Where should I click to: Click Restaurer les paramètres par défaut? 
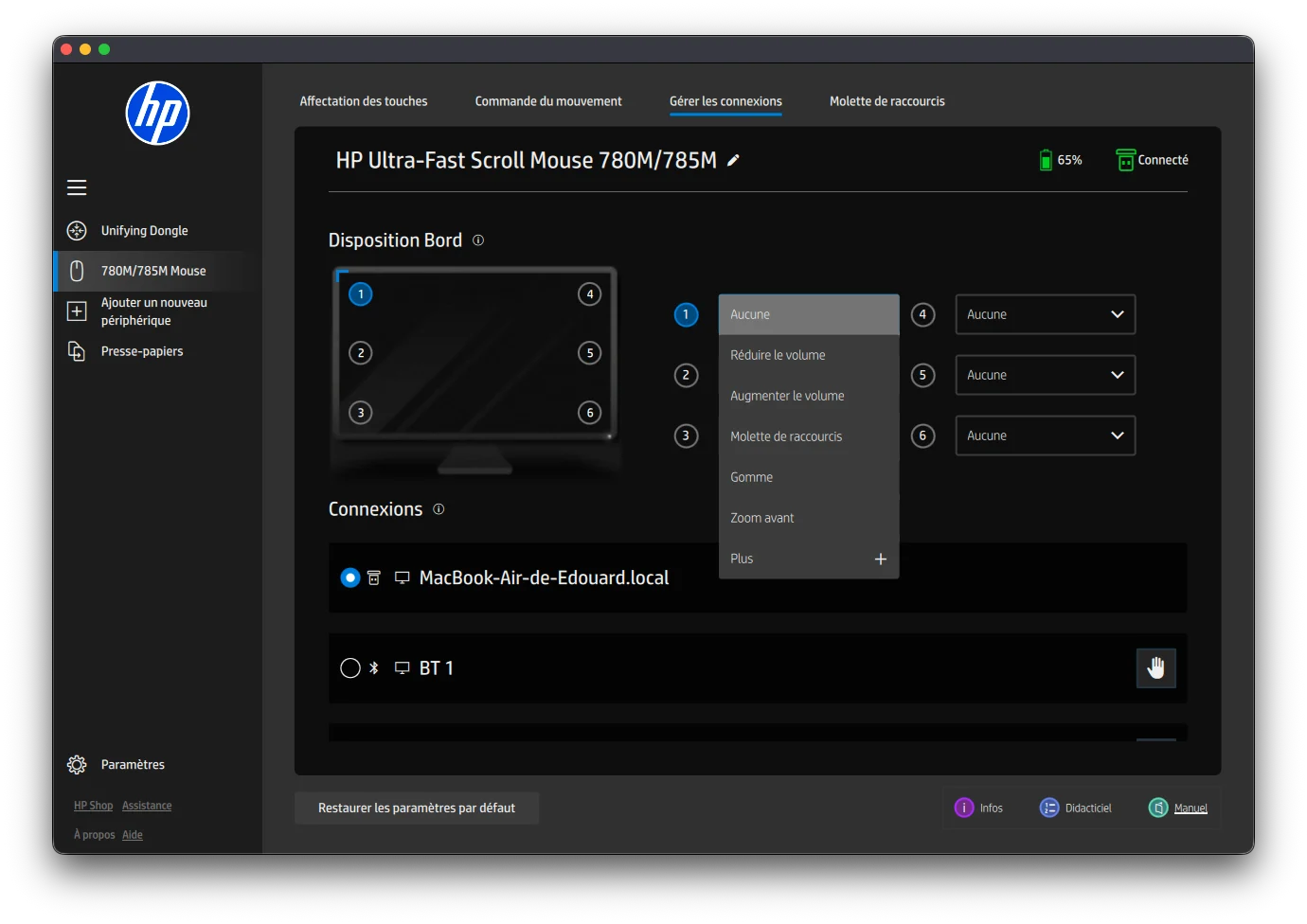point(417,808)
